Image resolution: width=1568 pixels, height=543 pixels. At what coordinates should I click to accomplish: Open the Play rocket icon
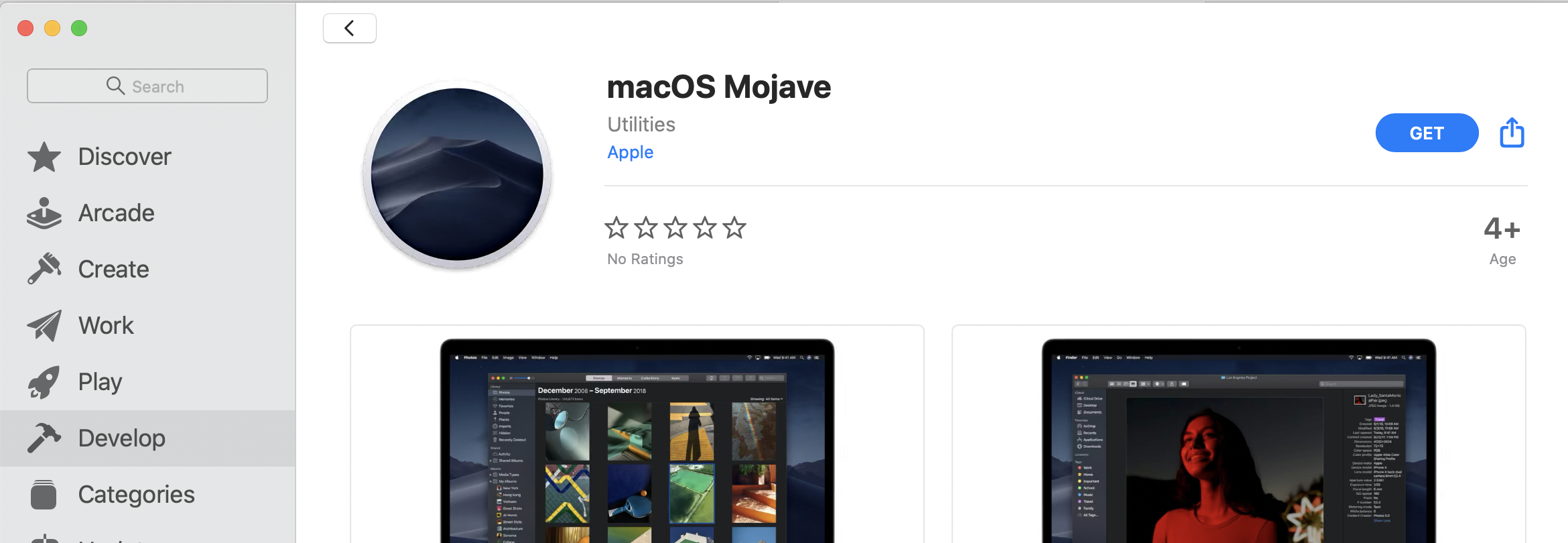pyautogui.click(x=44, y=382)
